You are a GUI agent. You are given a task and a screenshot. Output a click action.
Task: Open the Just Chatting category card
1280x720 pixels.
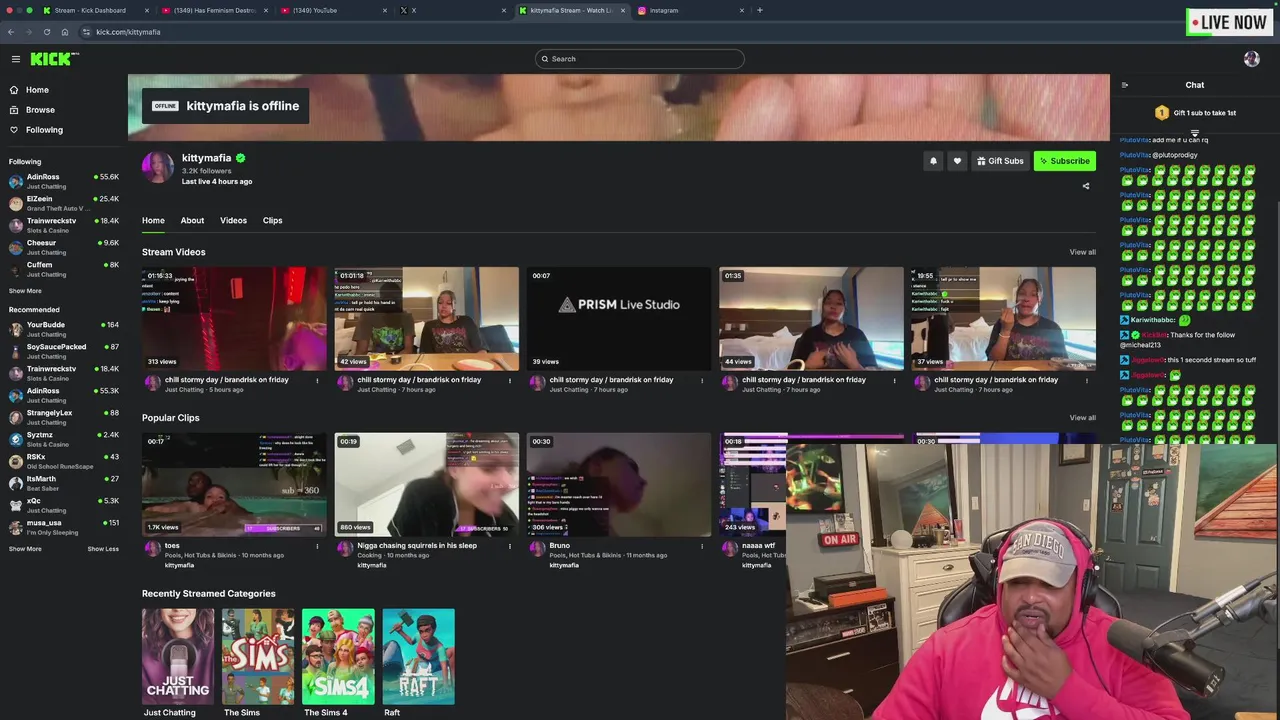(178, 656)
